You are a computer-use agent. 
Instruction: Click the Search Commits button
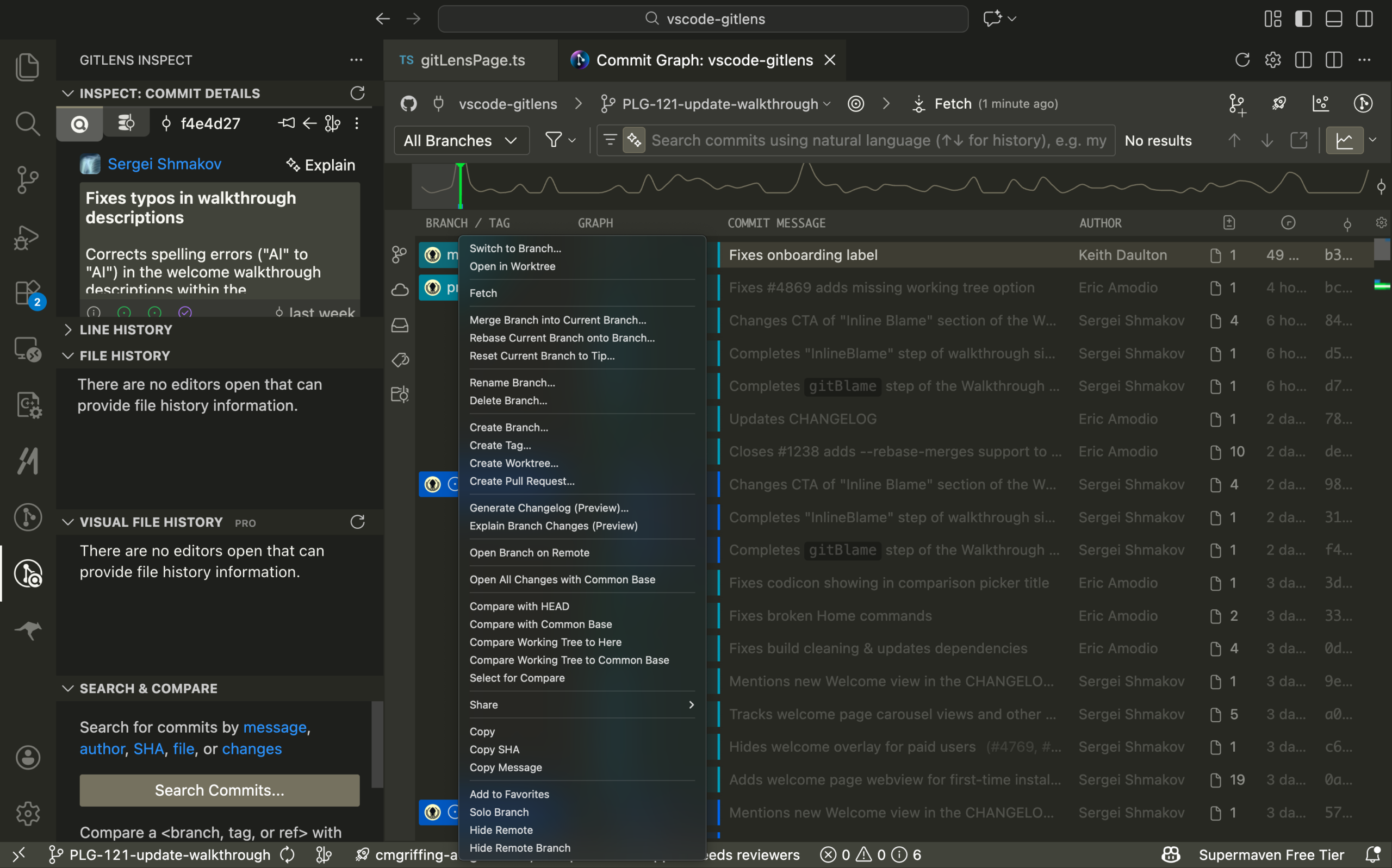click(x=219, y=790)
